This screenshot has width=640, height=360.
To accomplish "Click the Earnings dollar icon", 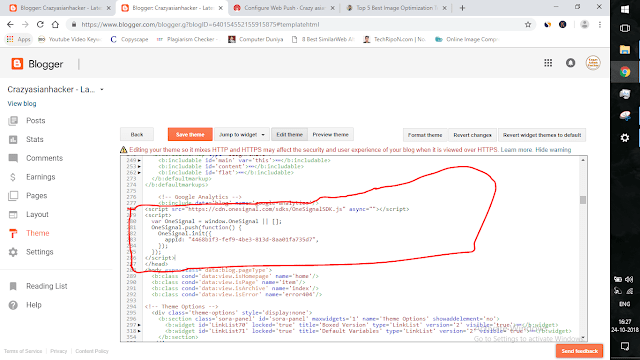I will point(13,177).
